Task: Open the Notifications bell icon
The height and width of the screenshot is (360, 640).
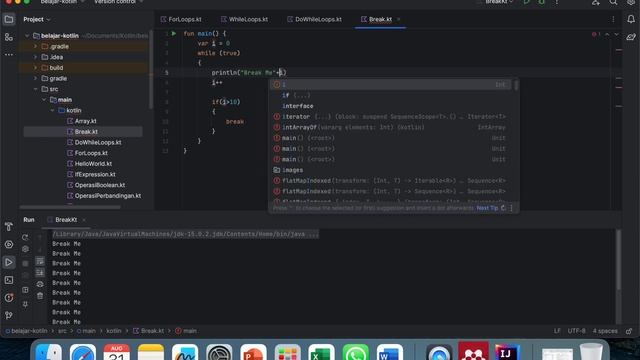Action: pyautogui.click(x=631, y=19)
